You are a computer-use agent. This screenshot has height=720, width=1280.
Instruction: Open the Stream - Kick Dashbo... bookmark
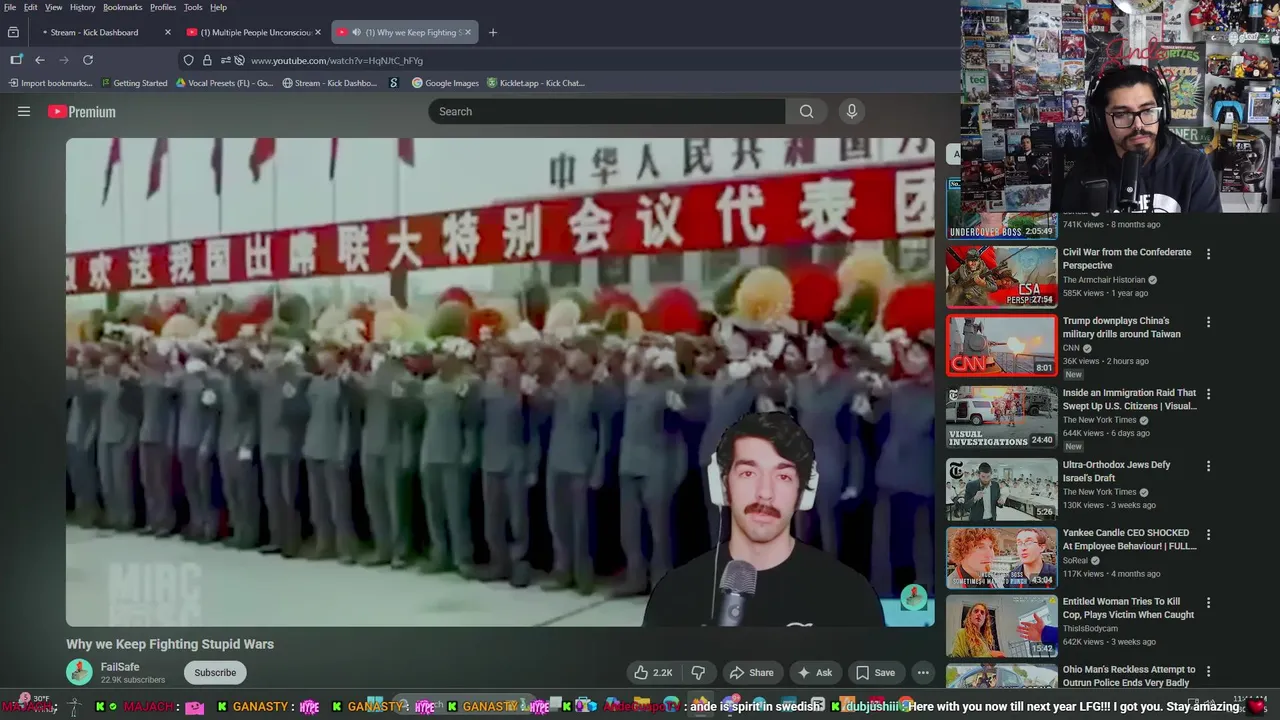330,83
